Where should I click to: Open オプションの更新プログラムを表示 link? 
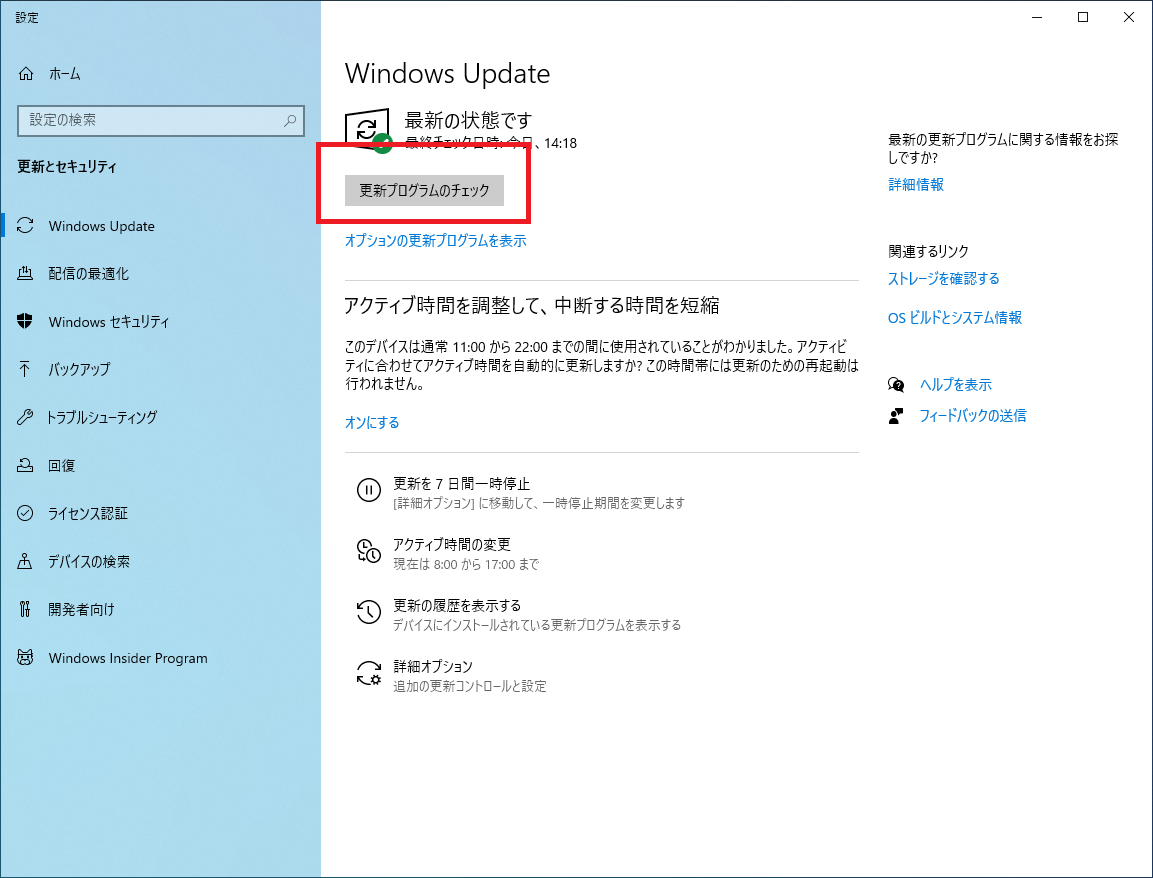tap(435, 240)
